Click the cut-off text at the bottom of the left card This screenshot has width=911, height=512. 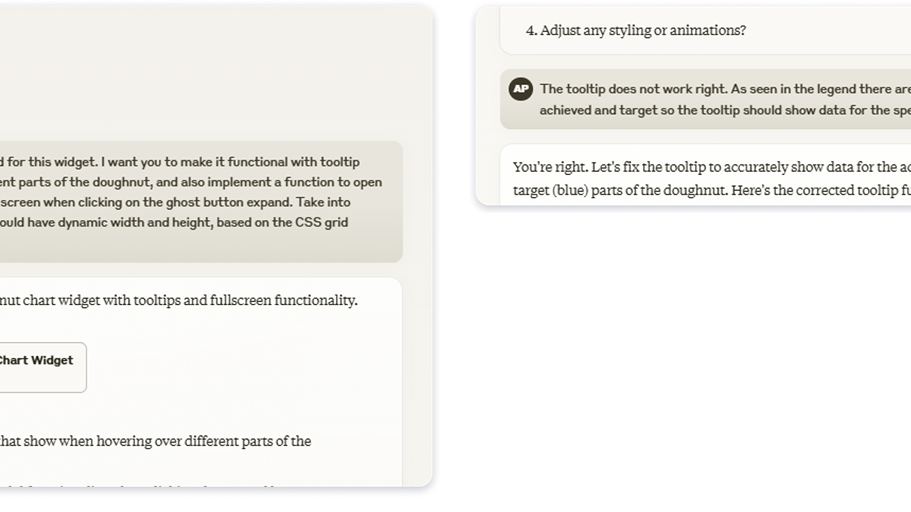(139, 485)
